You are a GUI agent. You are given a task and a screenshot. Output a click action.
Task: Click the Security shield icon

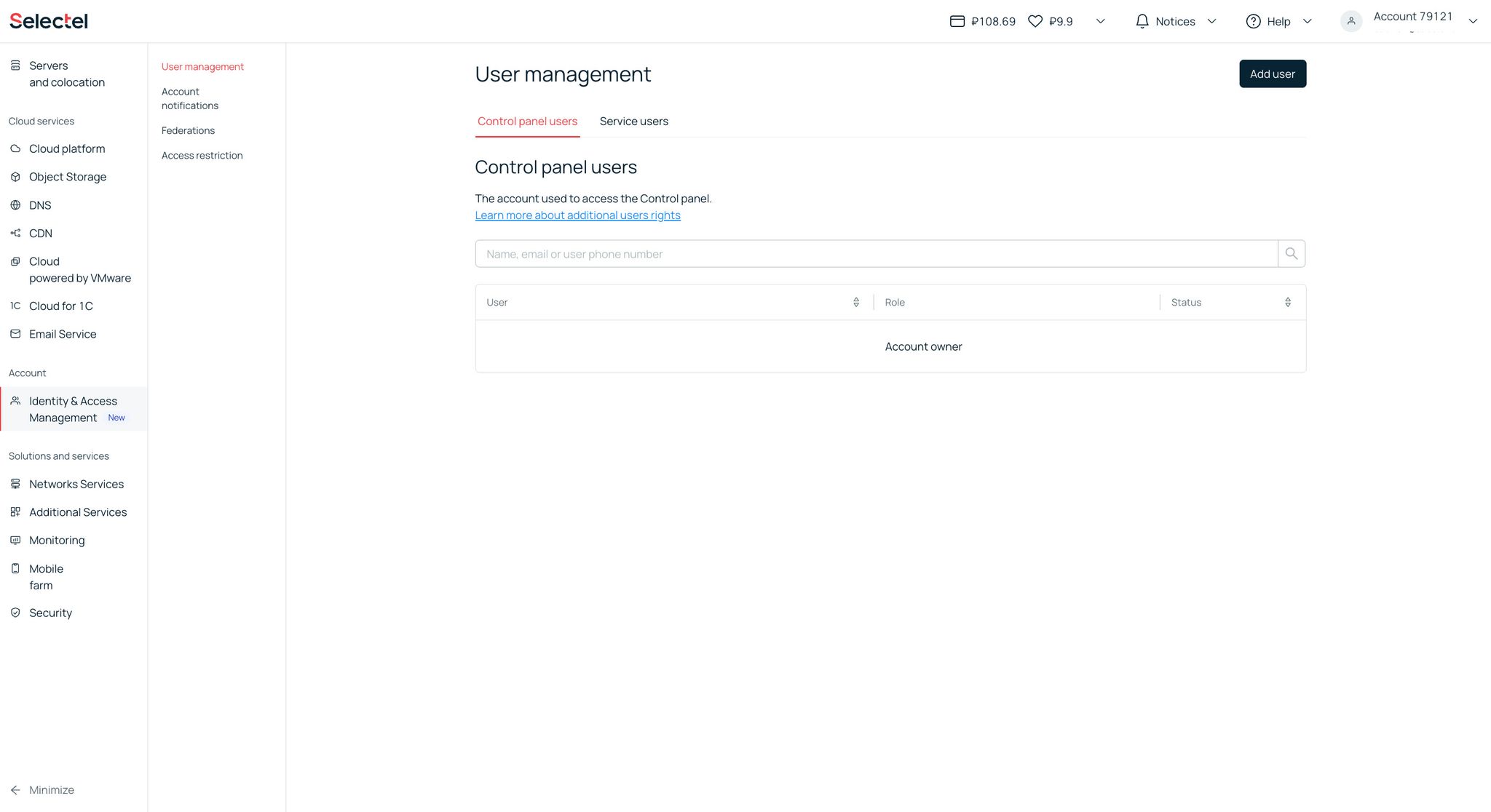(x=15, y=613)
